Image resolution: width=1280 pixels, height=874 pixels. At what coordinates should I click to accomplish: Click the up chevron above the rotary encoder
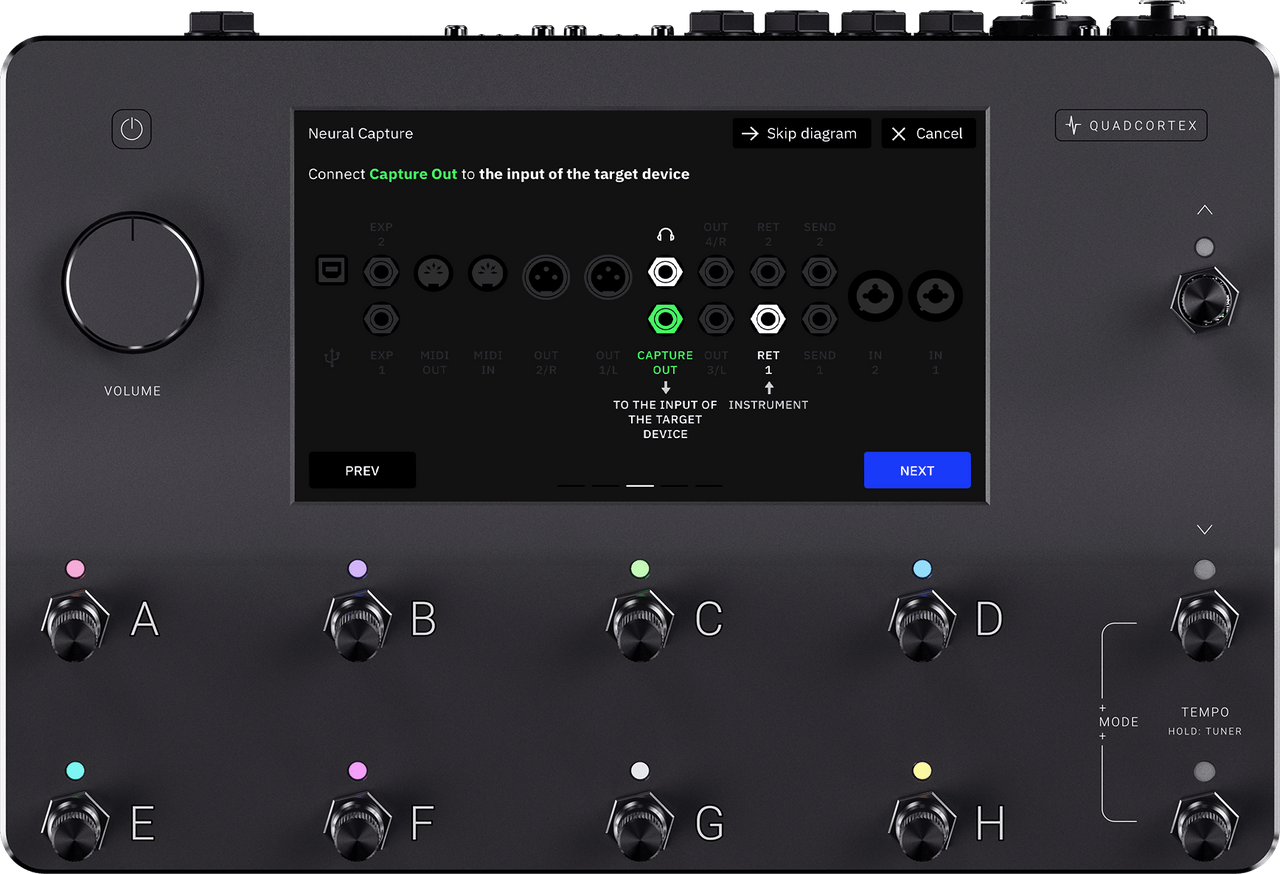point(1204,209)
